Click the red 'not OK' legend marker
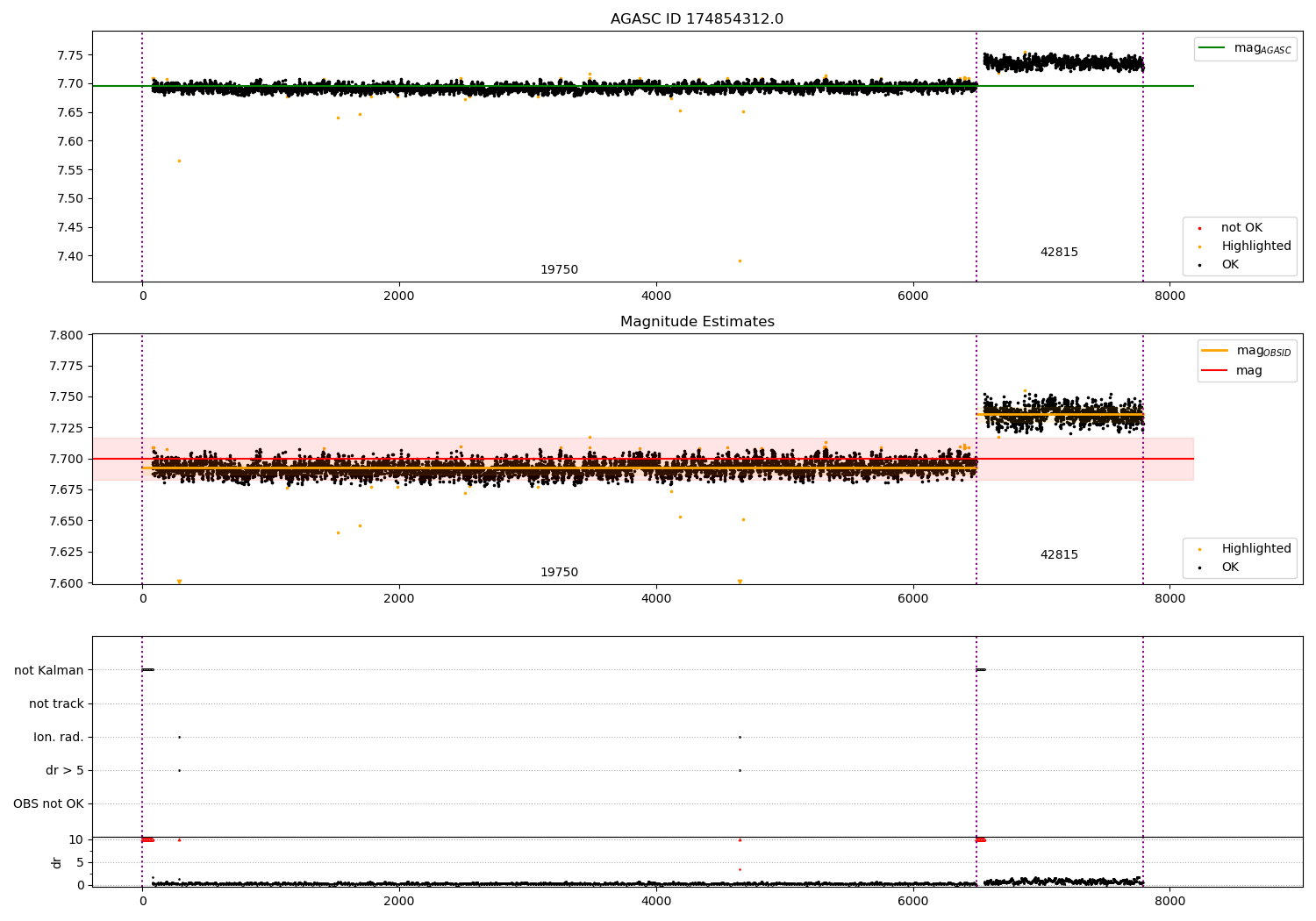Screen dimensions: 1316x921 click(1199, 228)
